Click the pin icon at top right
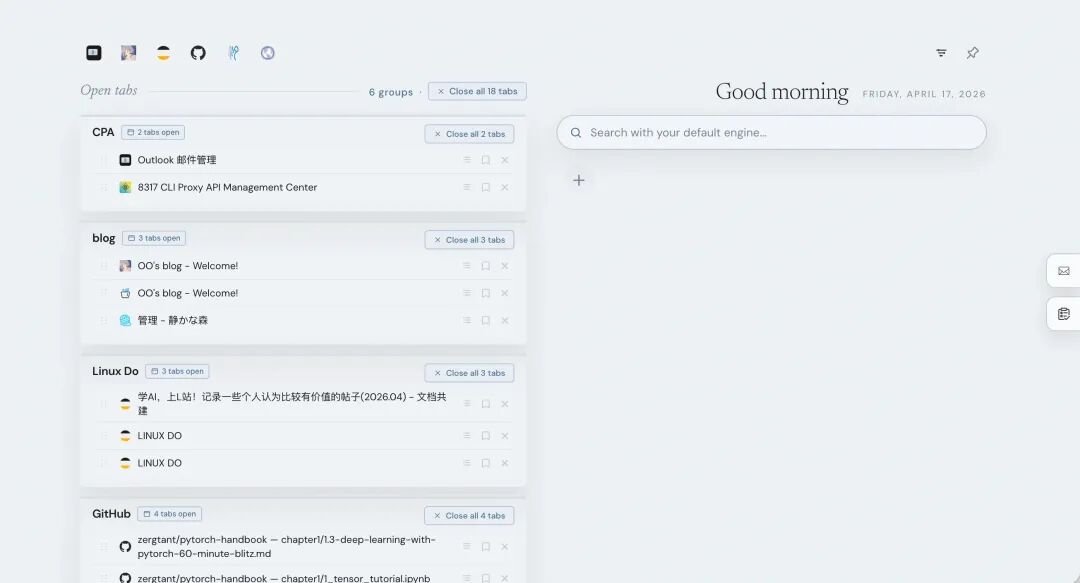 [x=973, y=53]
